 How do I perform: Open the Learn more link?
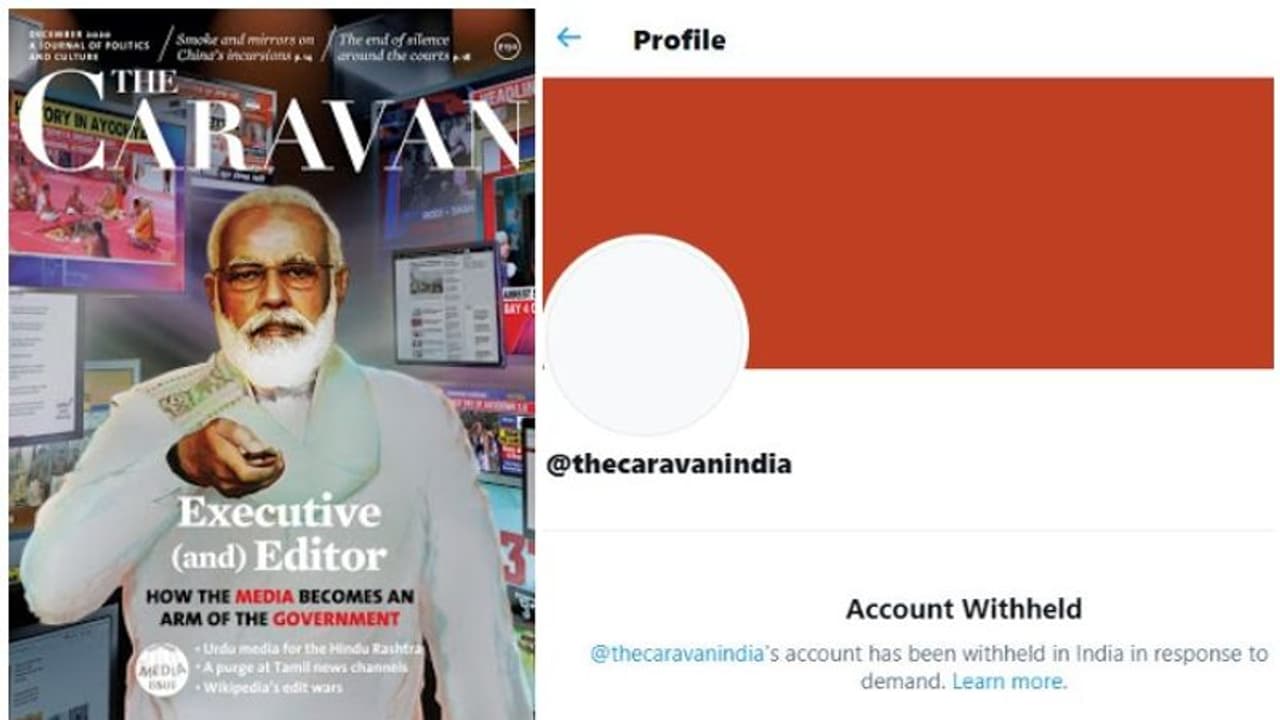point(1009,682)
